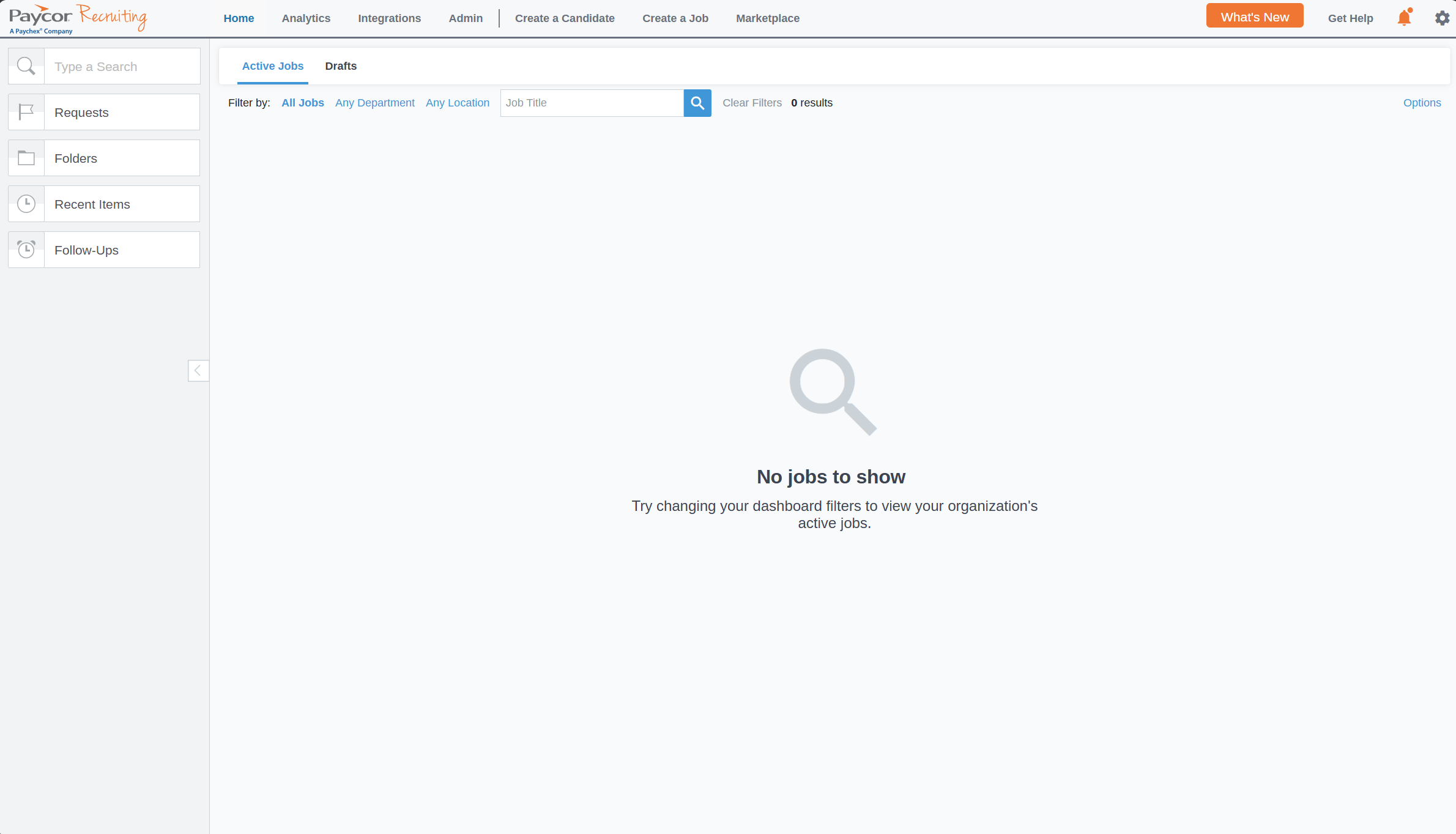Click the Follow-Ups alarm clock icon
The image size is (1456, 834).
coord(26,250)
